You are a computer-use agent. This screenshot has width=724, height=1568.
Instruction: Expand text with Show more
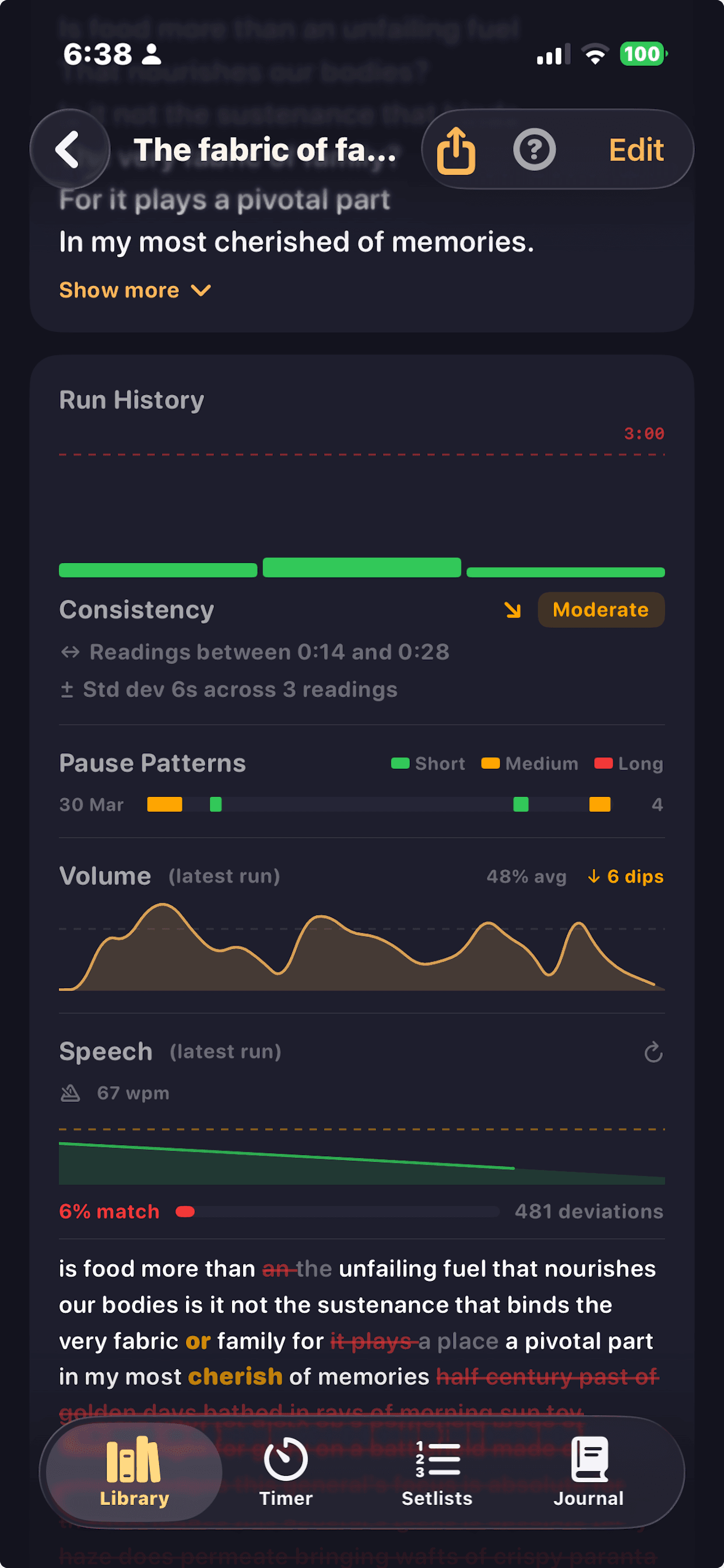pos(120,290)
